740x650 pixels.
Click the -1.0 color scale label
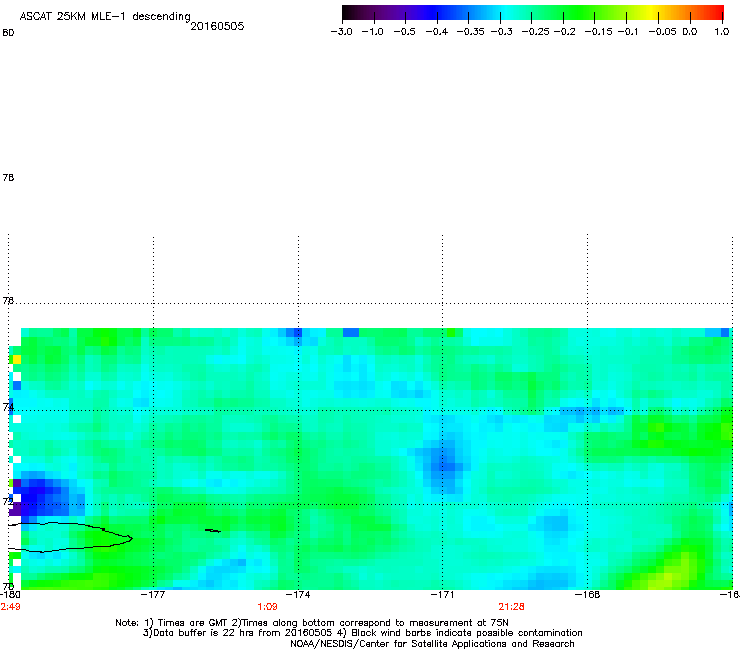372,32
